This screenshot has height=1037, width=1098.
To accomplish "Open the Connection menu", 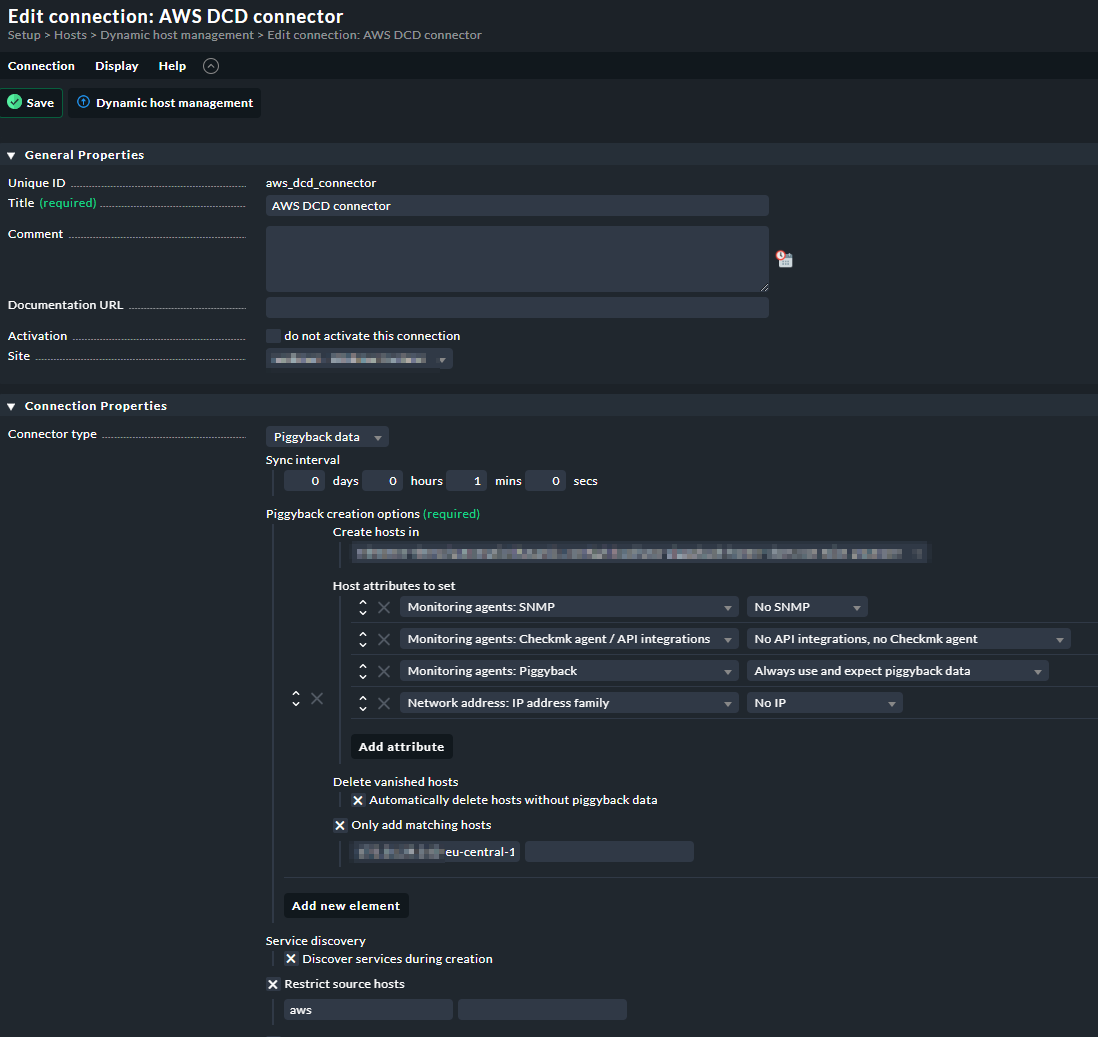I will (41, 66).
